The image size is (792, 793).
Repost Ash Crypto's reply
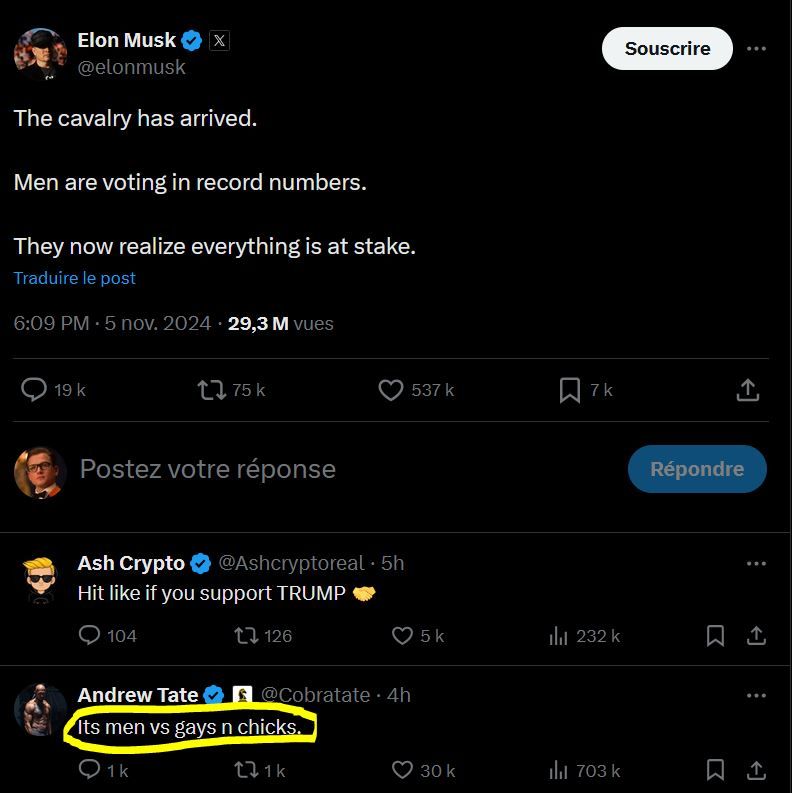[x=245, y=635]
